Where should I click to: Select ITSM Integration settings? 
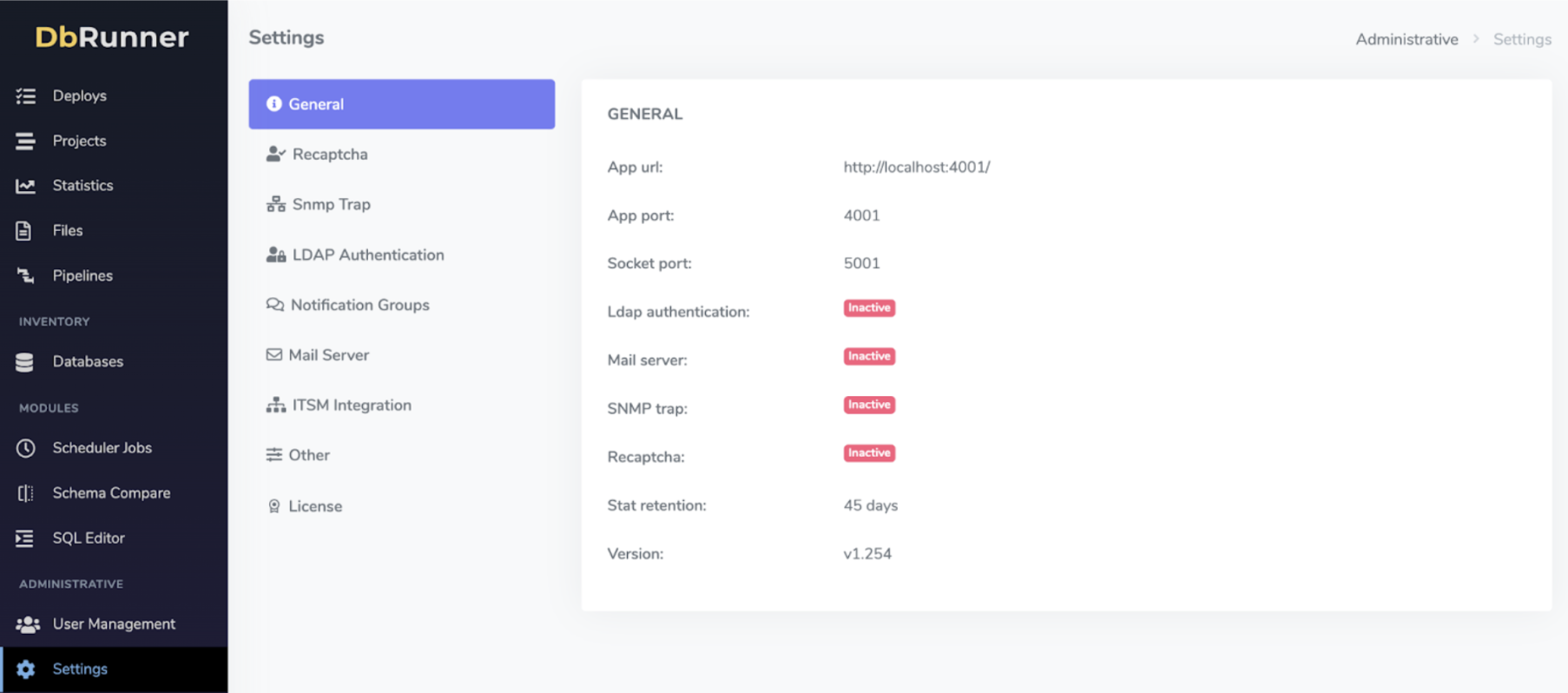pos(351,406)
